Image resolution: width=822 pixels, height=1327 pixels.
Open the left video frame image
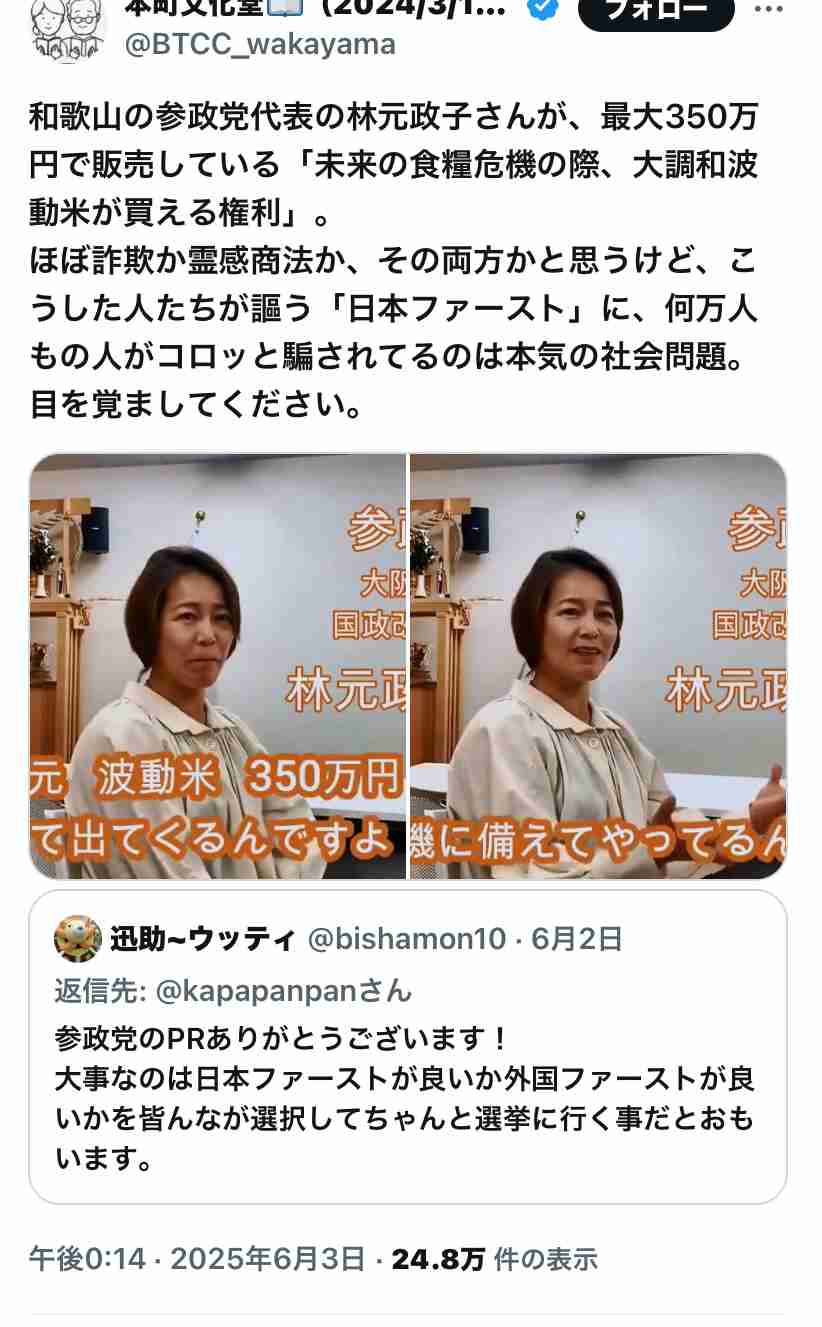coord(217,666)
